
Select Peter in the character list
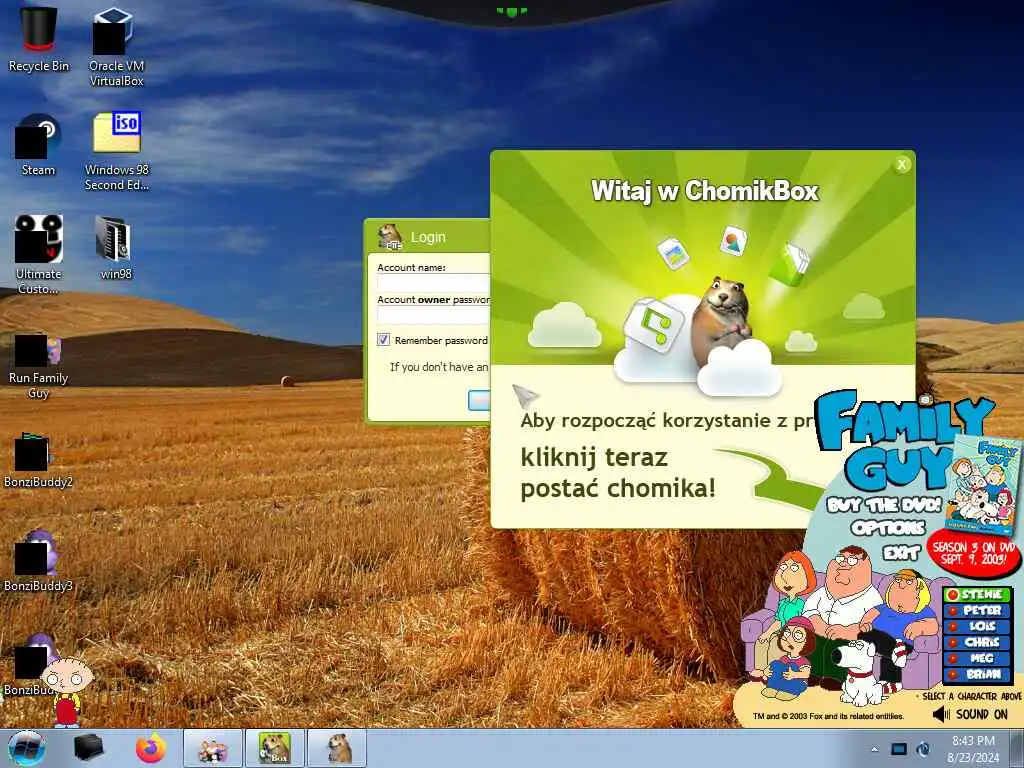[978, 610]
